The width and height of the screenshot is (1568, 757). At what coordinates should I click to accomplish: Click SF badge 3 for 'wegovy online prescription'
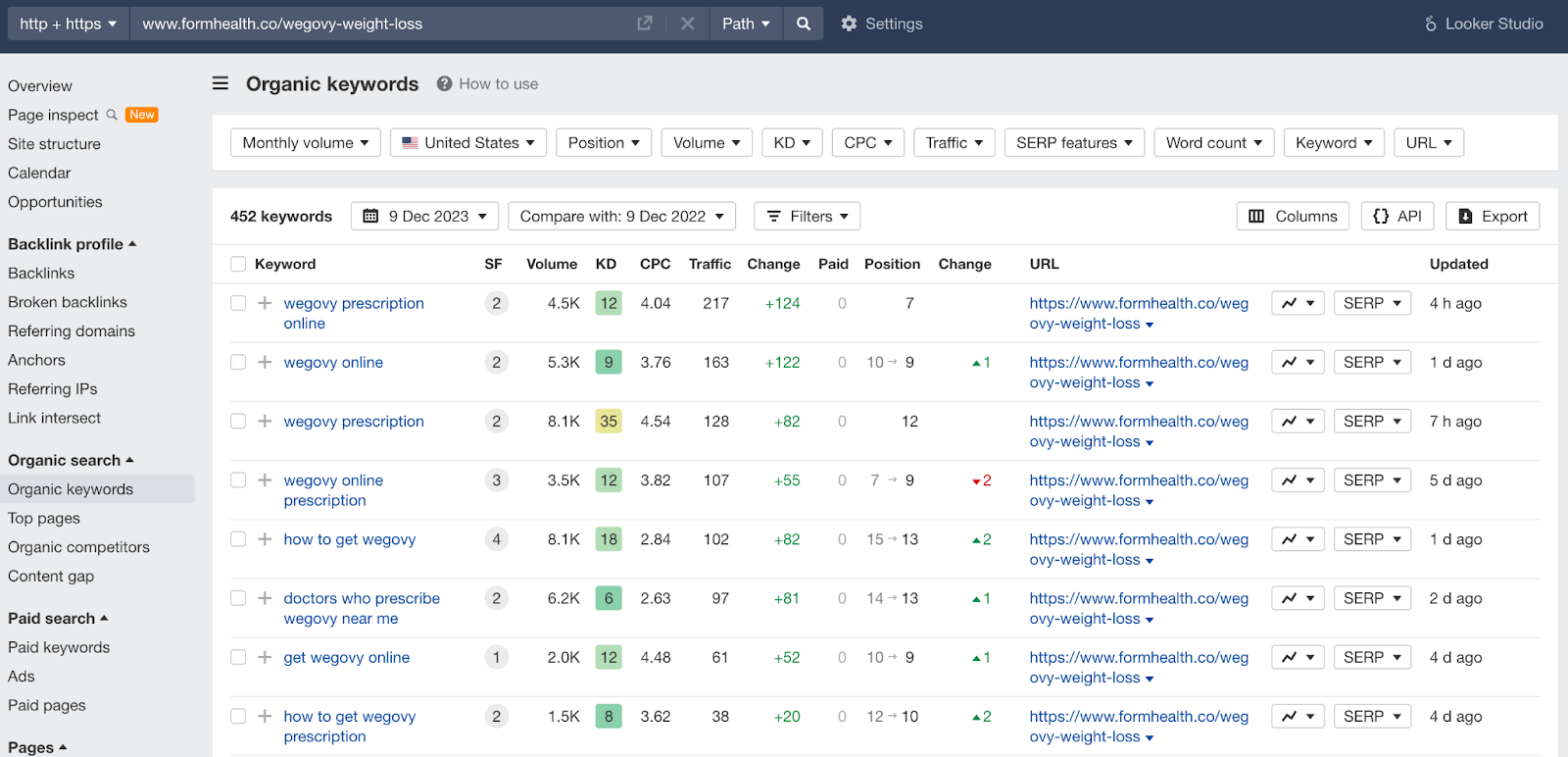coord(497,479)
